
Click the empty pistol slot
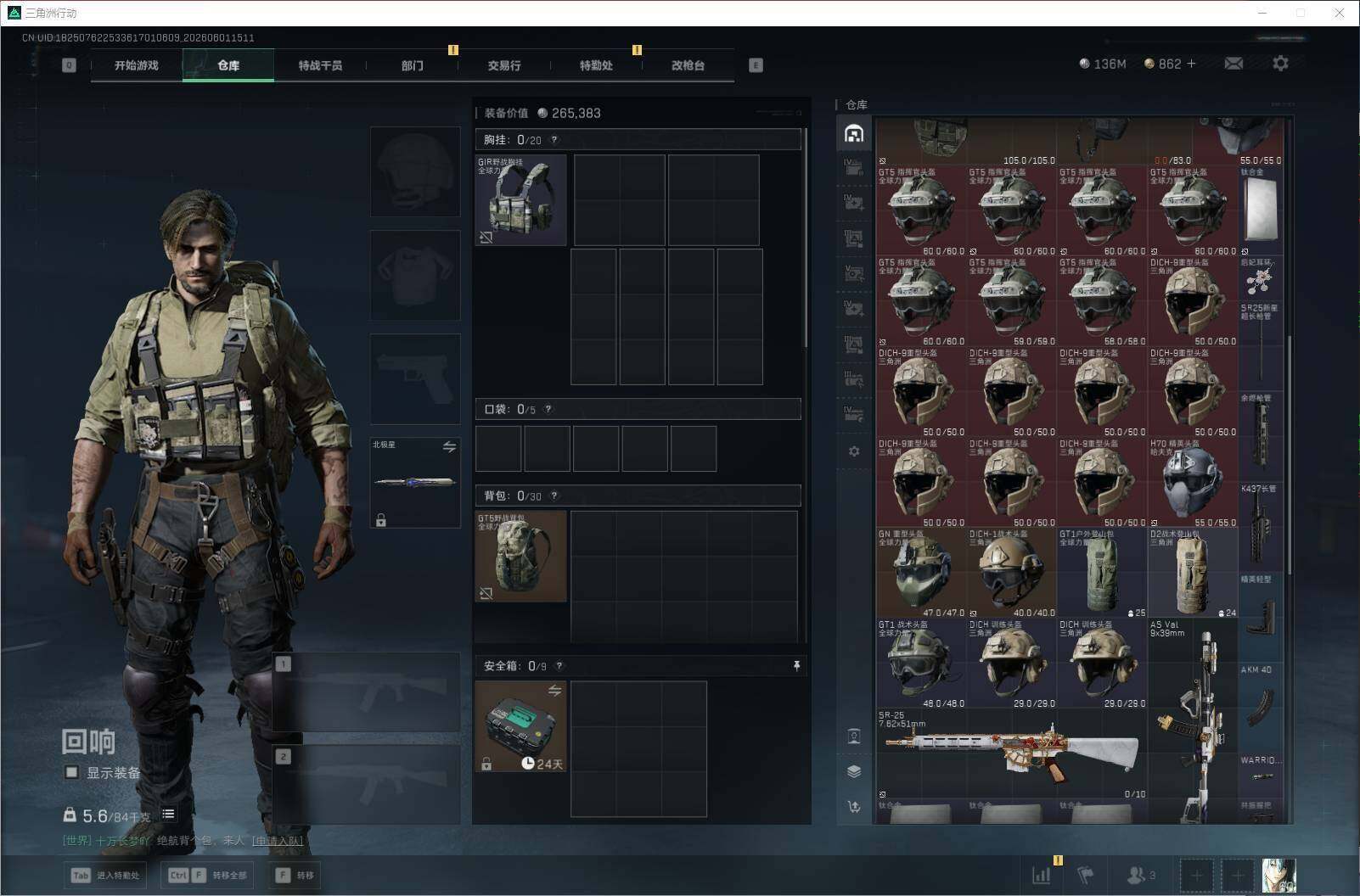[415, 378]
